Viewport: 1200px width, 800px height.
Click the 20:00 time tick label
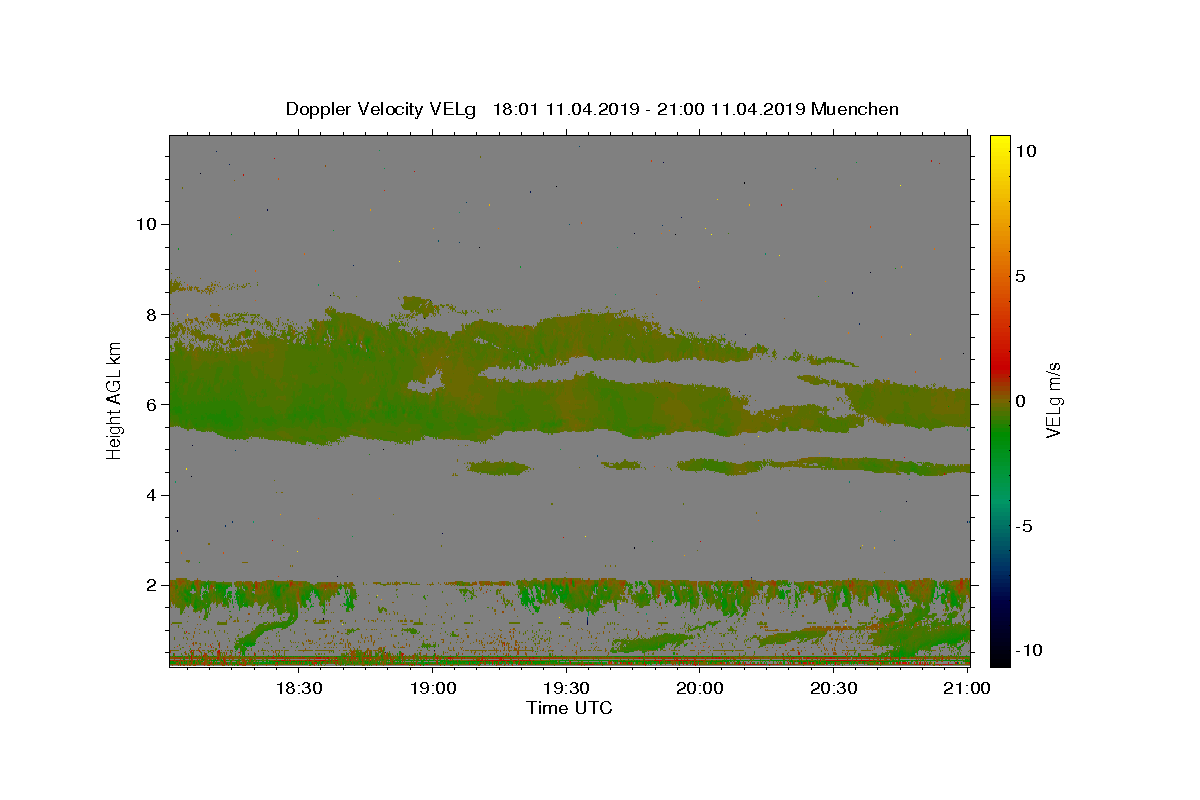click(700, 688)
